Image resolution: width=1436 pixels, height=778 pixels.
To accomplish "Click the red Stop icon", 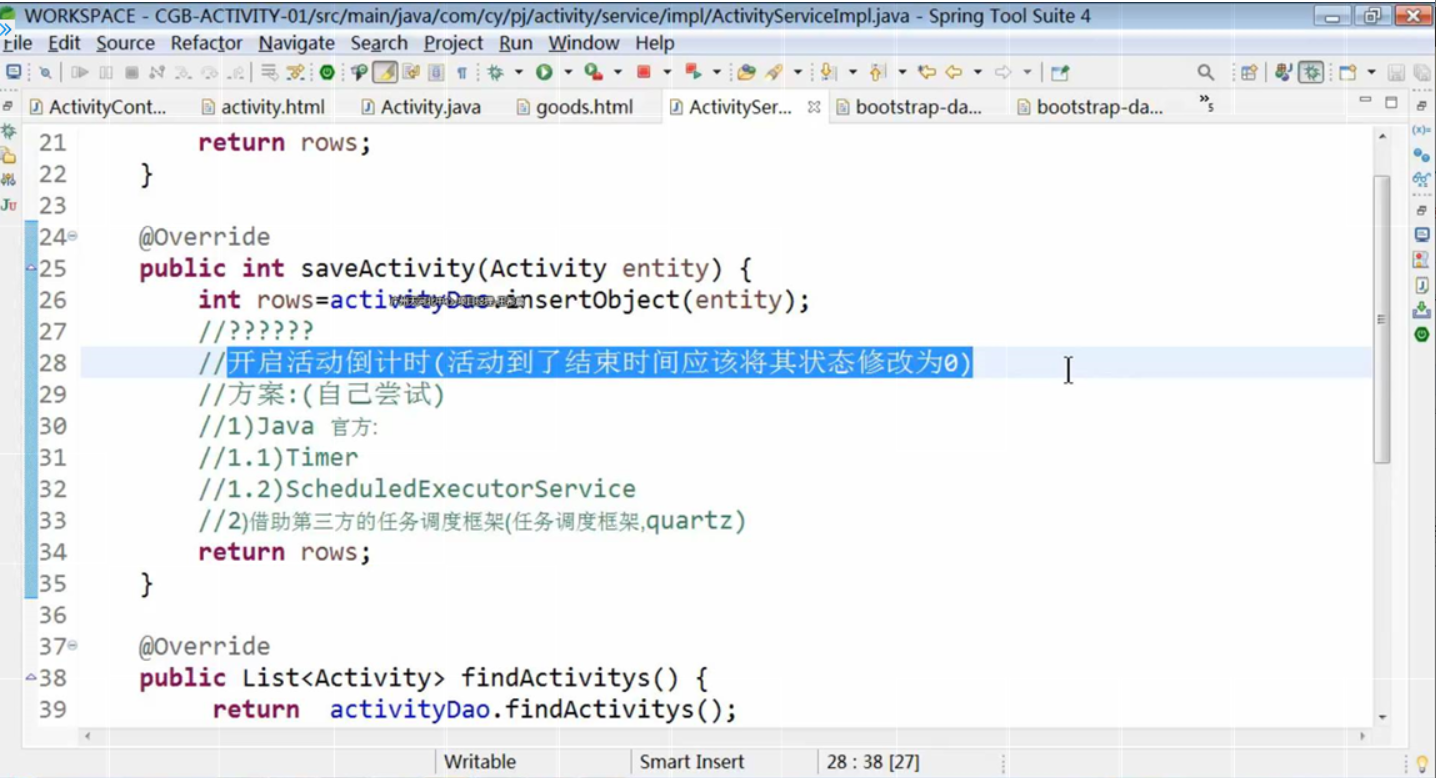I will [642, 72].
